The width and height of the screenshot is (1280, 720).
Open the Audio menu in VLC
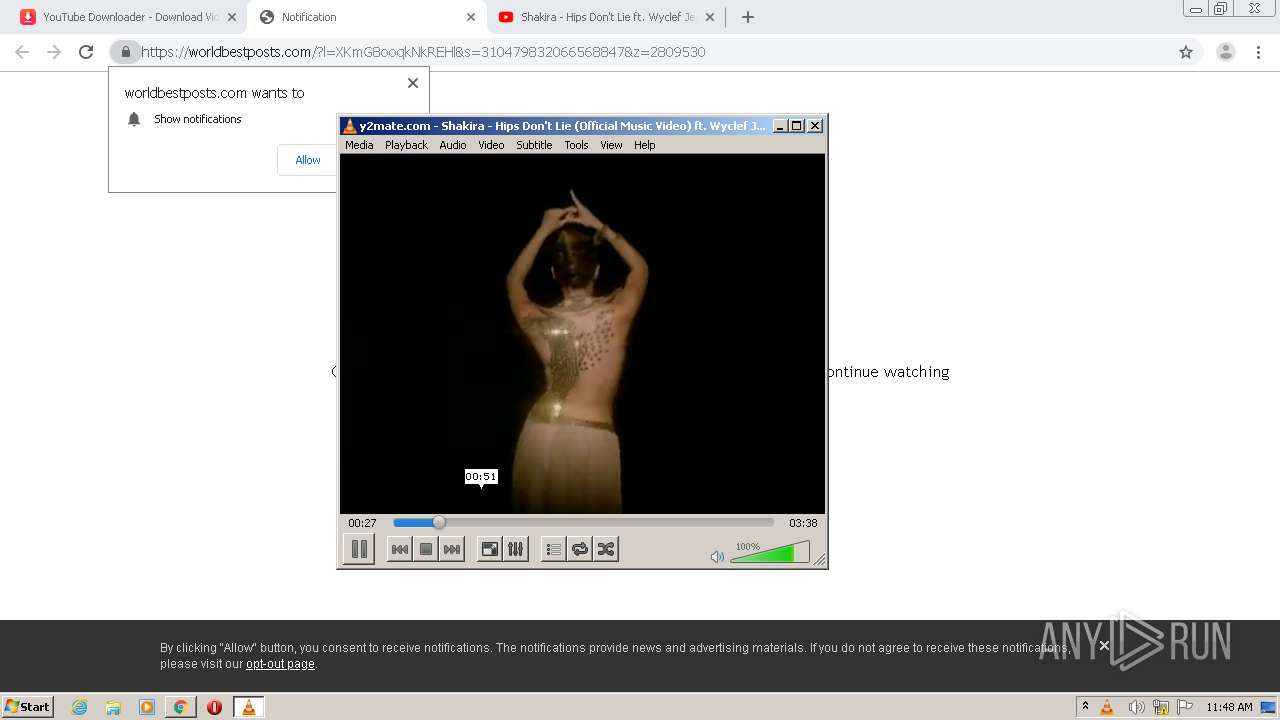point(453,145)
